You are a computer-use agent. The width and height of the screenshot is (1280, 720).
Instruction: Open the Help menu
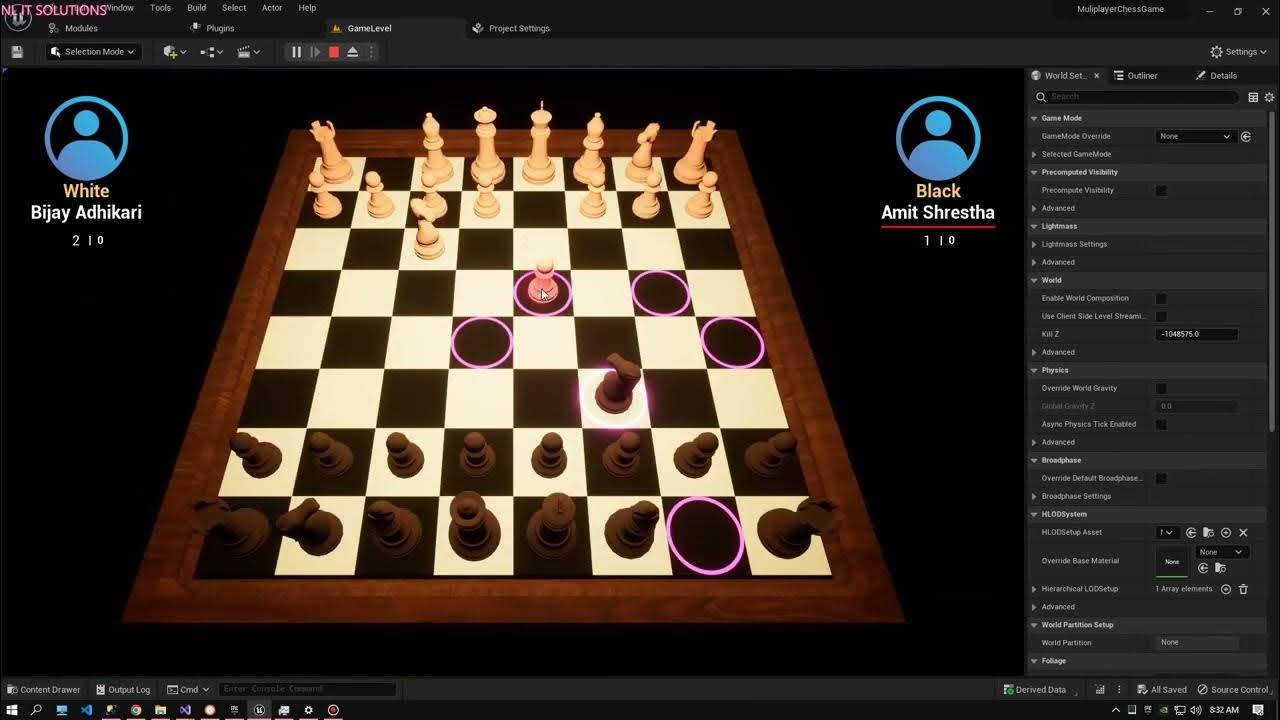click(x=307, y=8)
